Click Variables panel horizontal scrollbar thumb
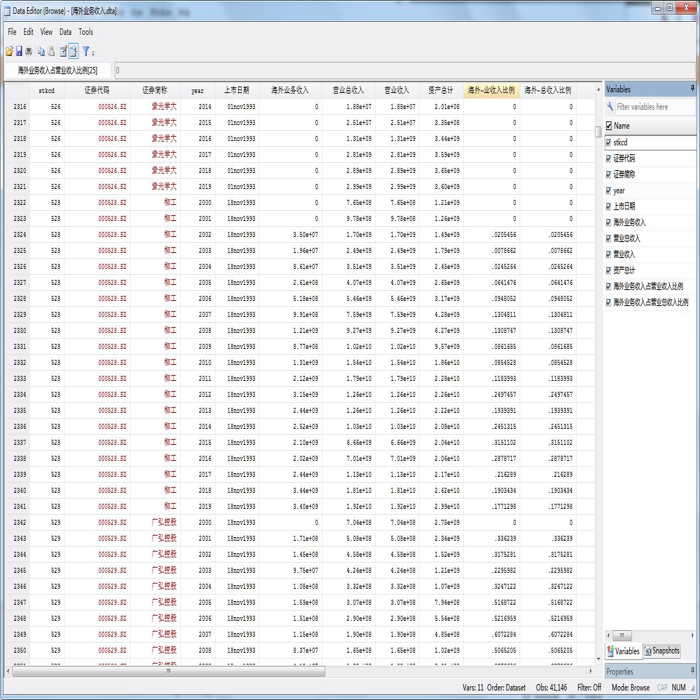Image resolution: width=700 pixels, height=700 pixels. click(622, 635)
